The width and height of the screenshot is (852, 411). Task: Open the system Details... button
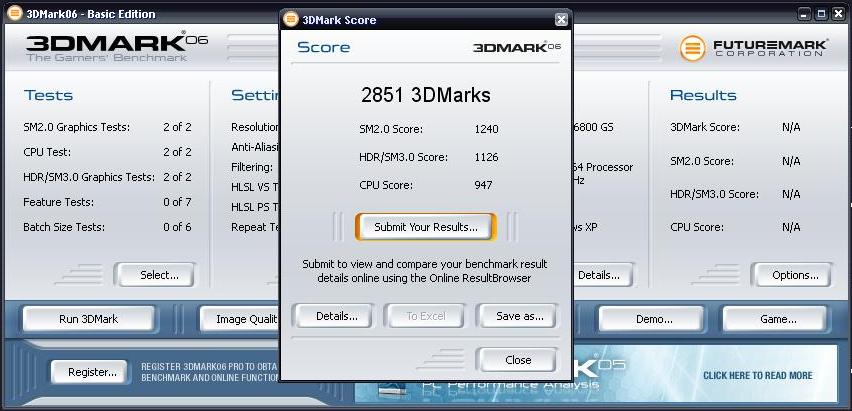click(603, 275)
